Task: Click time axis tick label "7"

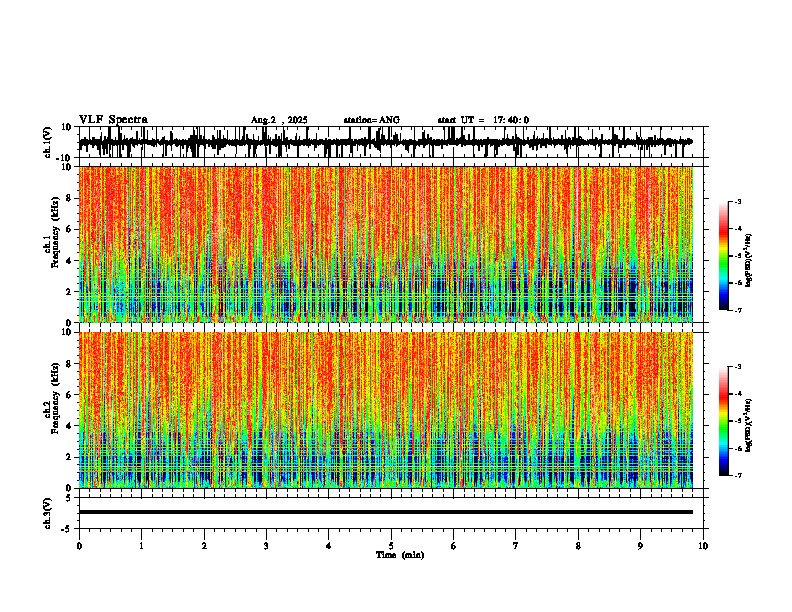Action: [x=516, y=546]
